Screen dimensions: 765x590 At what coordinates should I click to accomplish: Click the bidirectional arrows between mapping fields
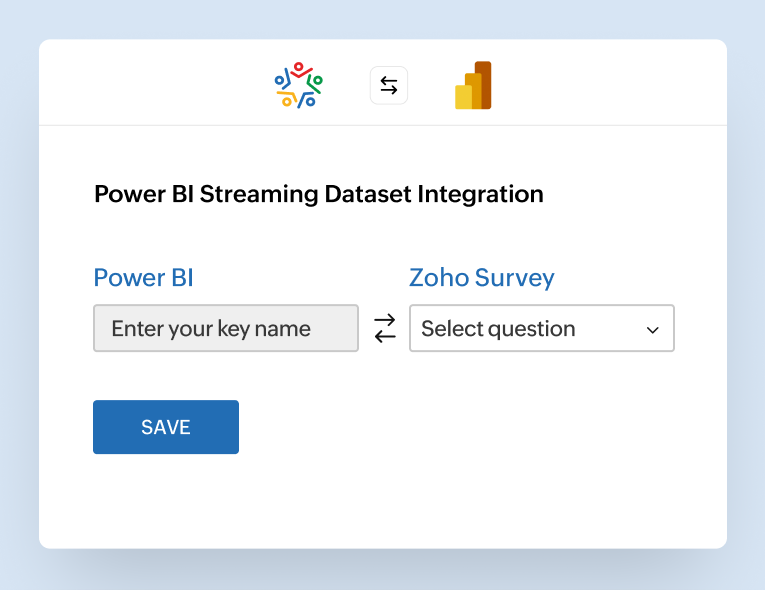coord(385,328)
